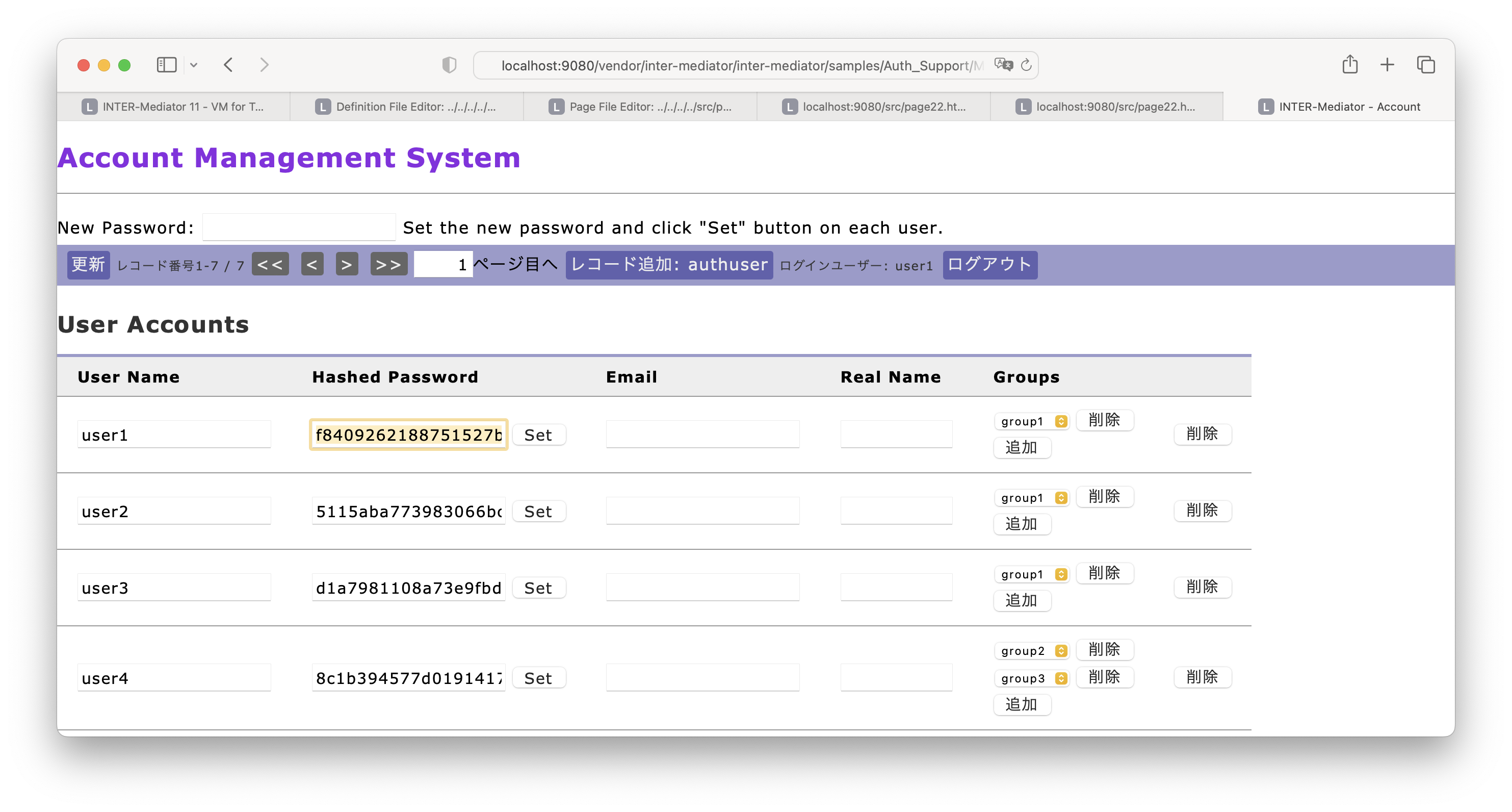Go back with the browser back arrow

tap(229, 65)
